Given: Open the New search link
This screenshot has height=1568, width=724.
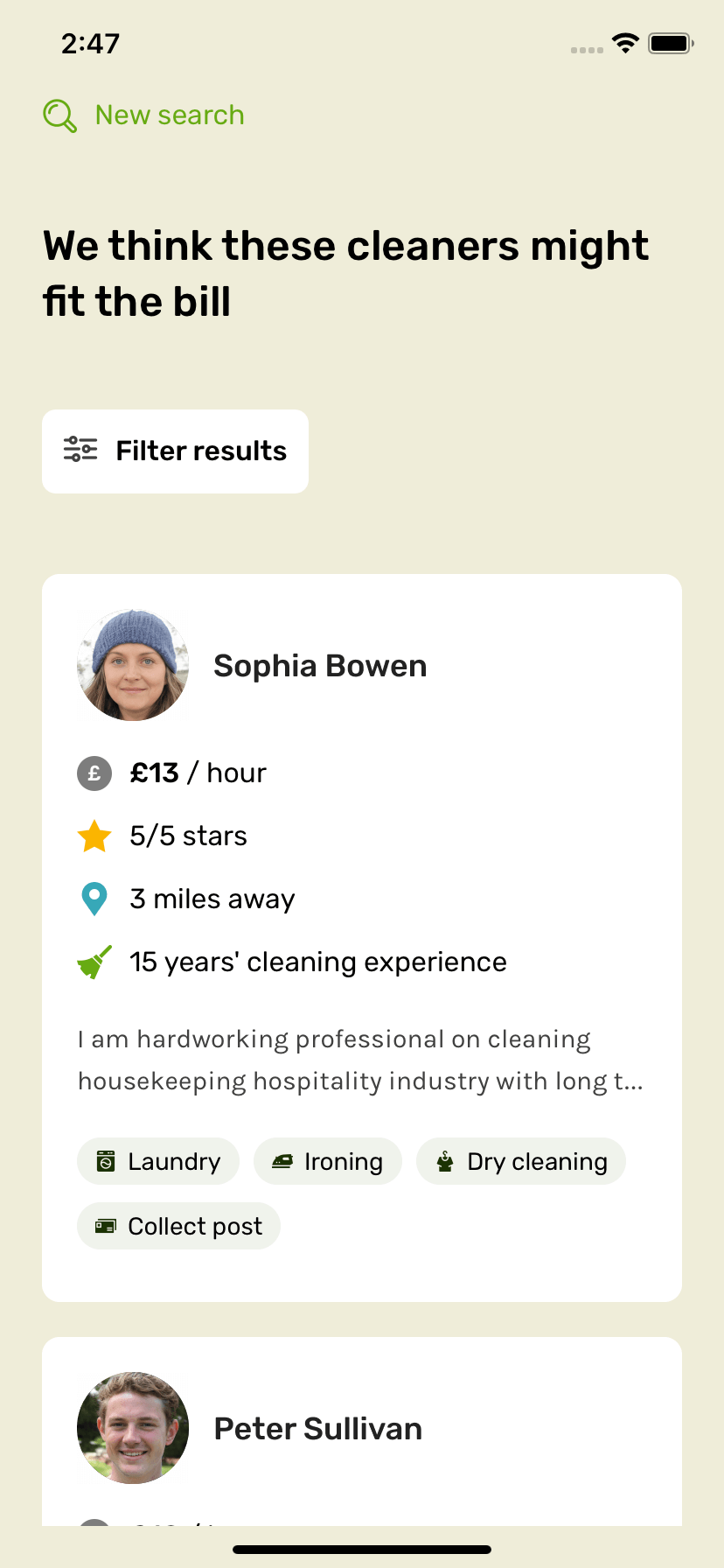Looking at the screenshot, I should [x=170, y=115].
